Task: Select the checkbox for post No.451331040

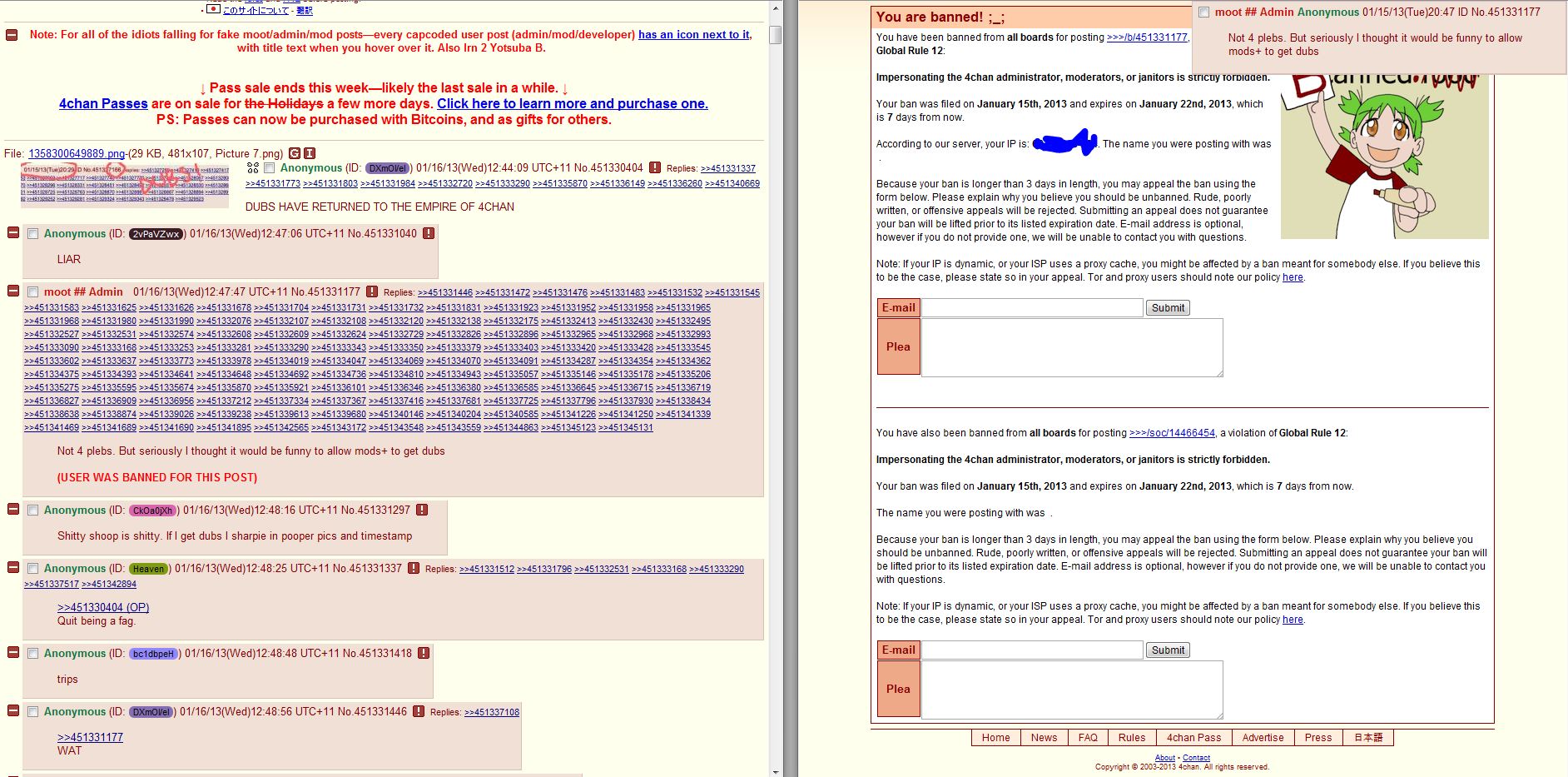Action: pos(33,234)
